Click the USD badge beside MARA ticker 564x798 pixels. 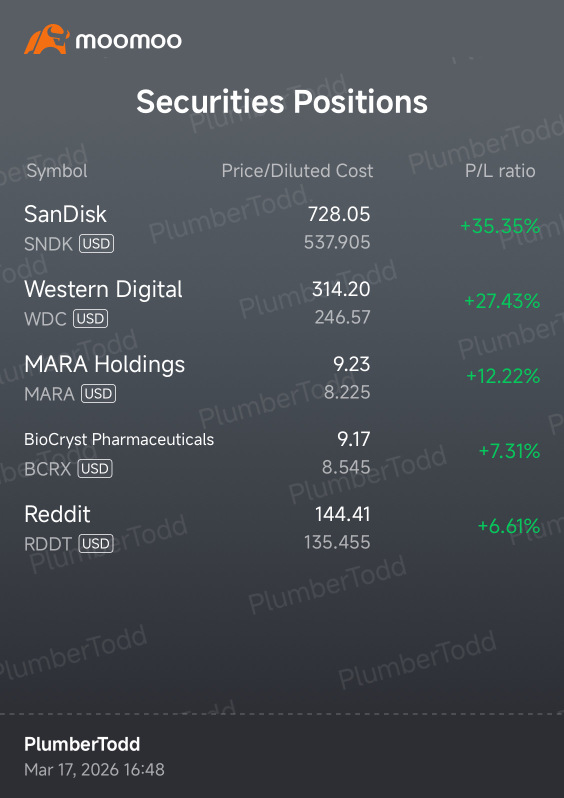(x=99, y=393)
